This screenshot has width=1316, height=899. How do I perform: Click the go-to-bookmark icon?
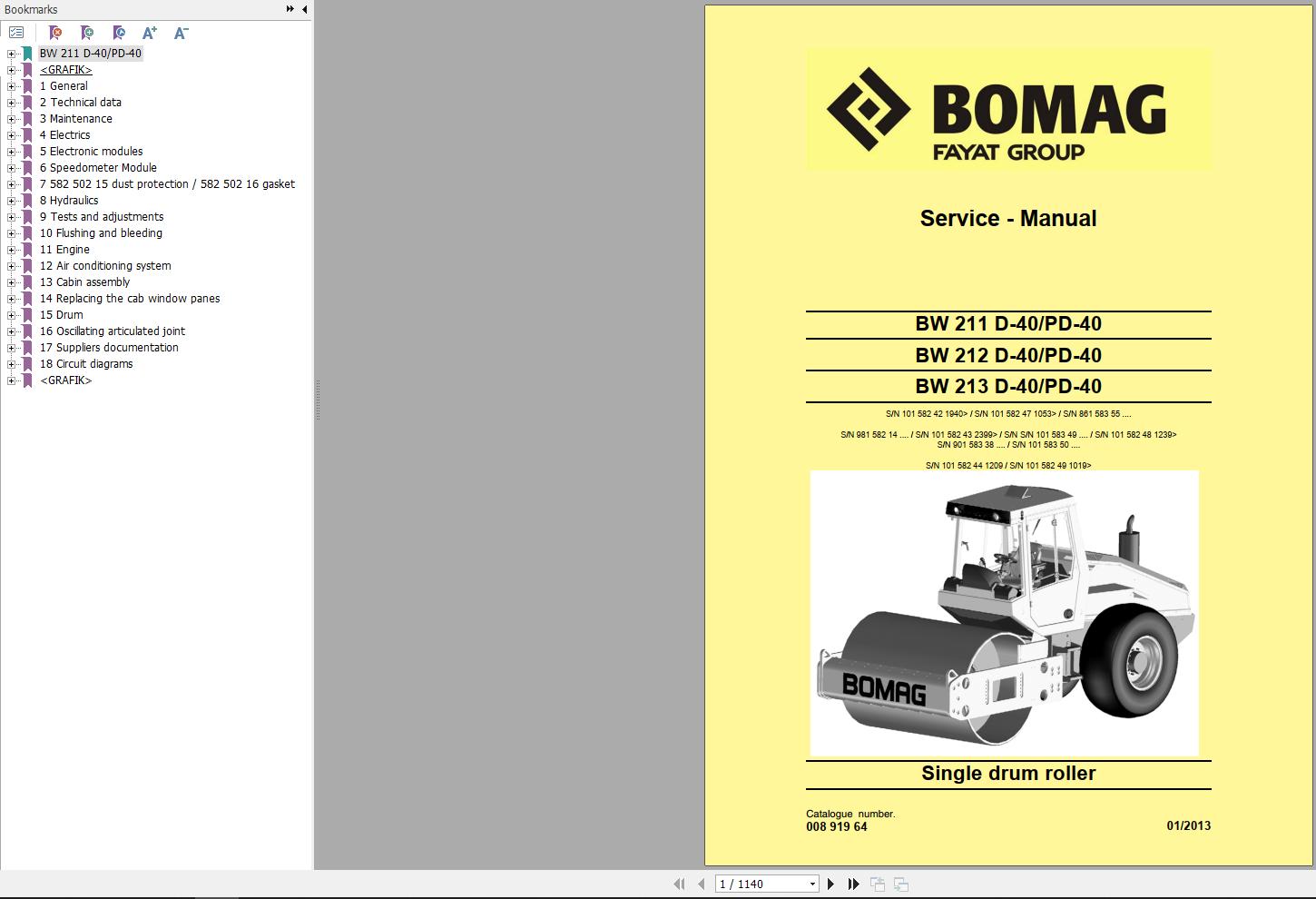(118, 32)
